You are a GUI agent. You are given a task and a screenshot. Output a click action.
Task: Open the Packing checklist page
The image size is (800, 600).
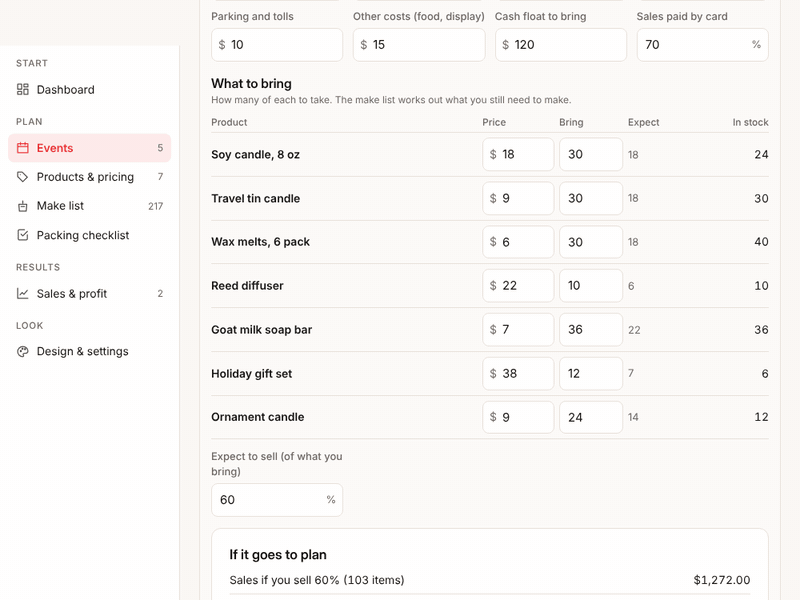coord(89,235)
